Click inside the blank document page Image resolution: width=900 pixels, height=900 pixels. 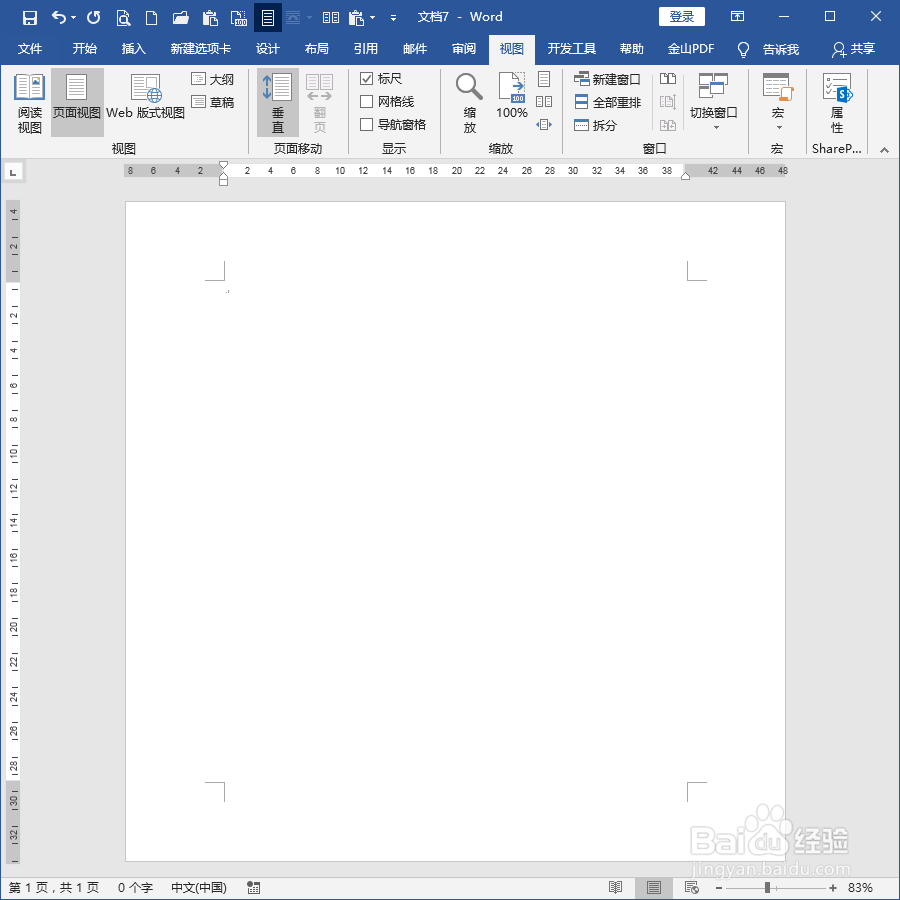pos(455,531)
